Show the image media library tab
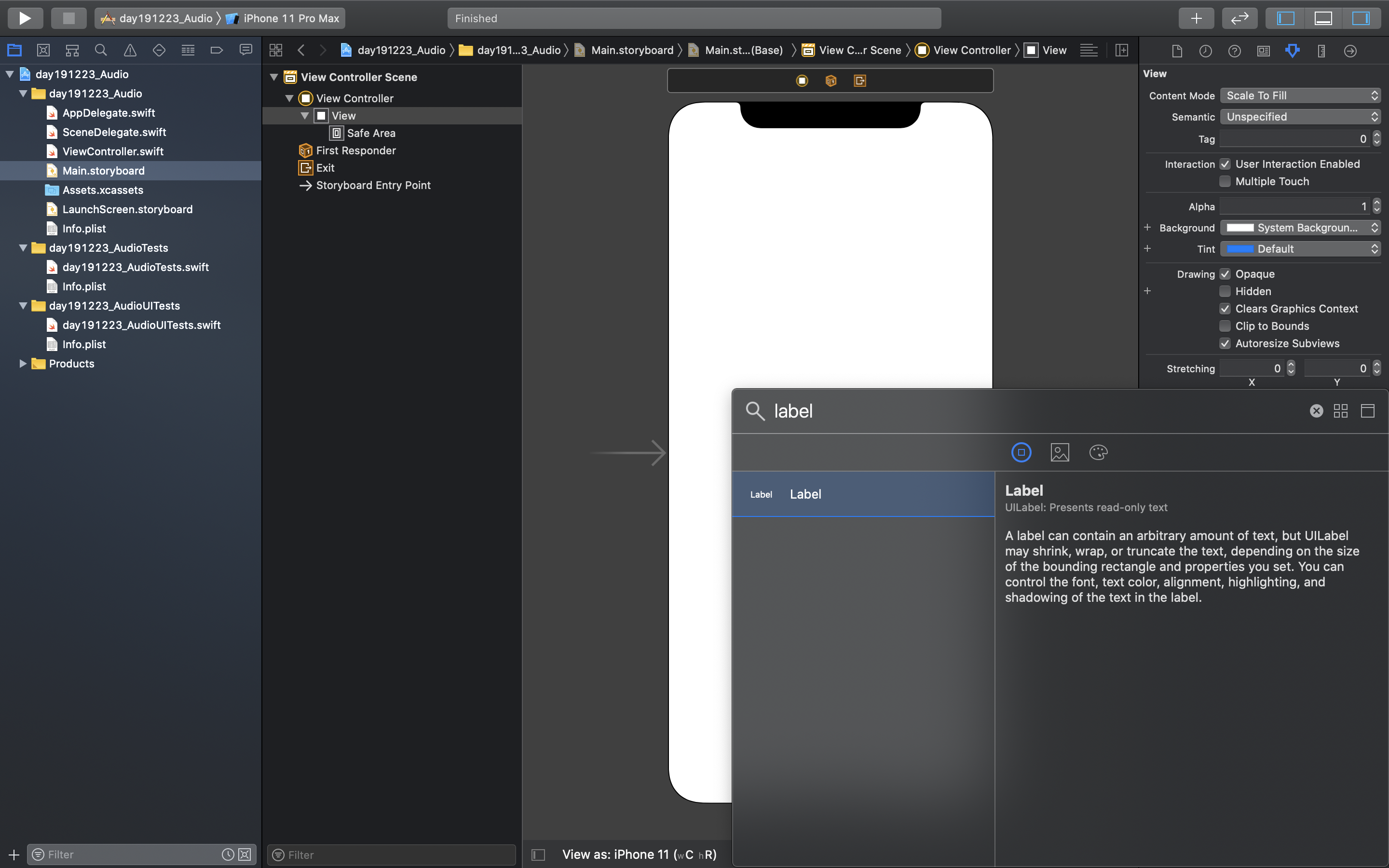This screenshot has width=1389, height=868. (1060, 452)
